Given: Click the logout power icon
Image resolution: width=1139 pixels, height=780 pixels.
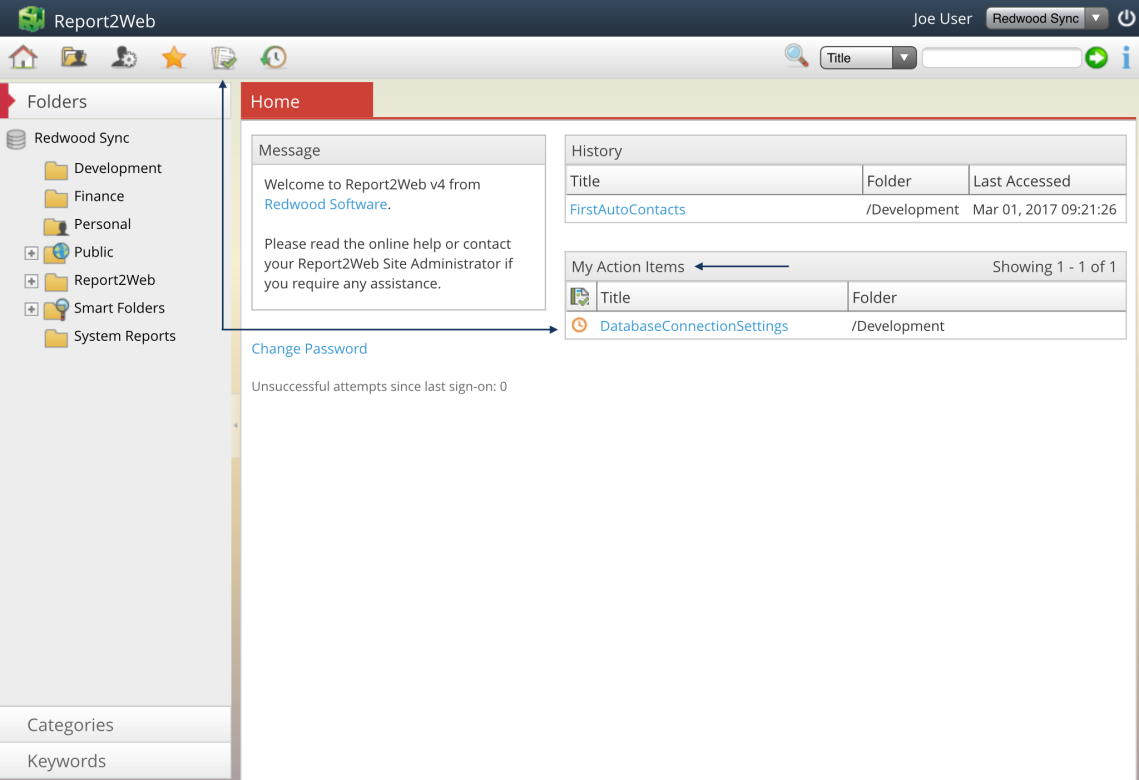Looking at the screenshot, I should click(1127, 17).
